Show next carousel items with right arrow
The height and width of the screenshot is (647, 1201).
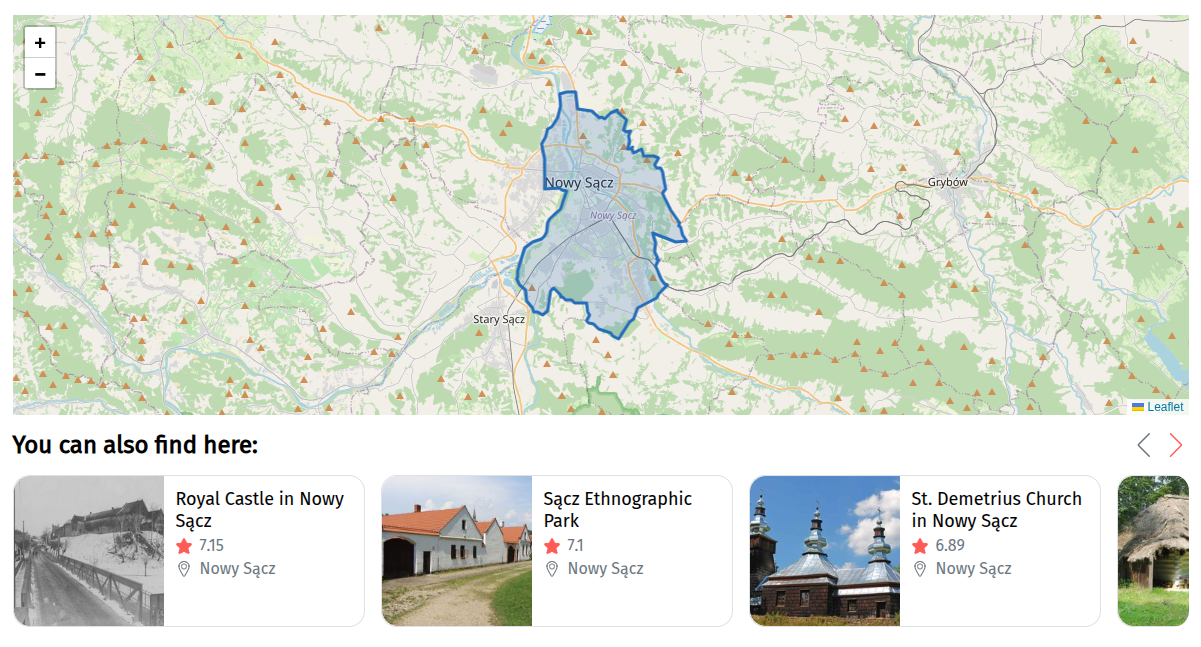pyautogui.click(x=1175, y=445)
